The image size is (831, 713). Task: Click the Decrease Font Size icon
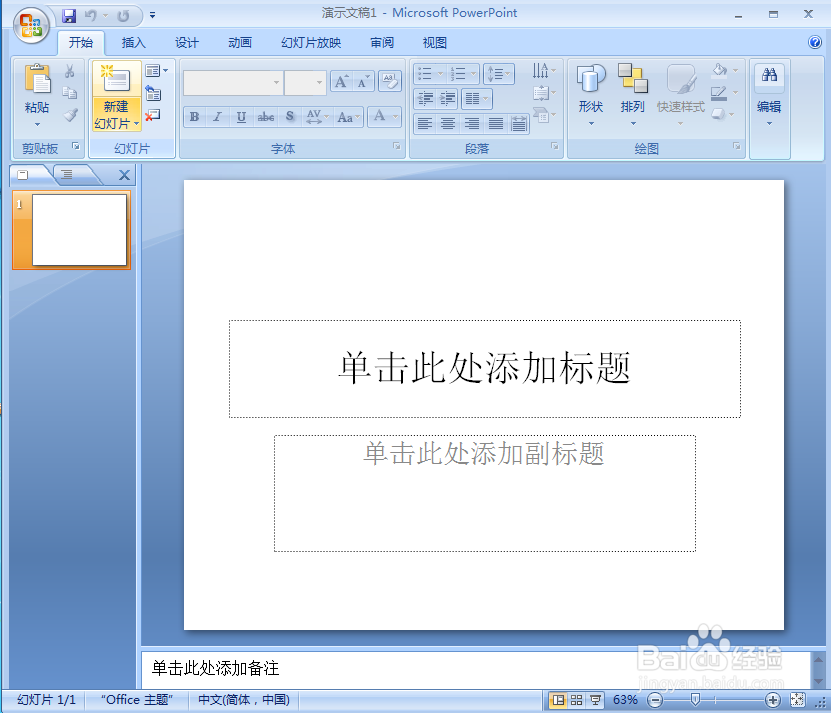363,82
